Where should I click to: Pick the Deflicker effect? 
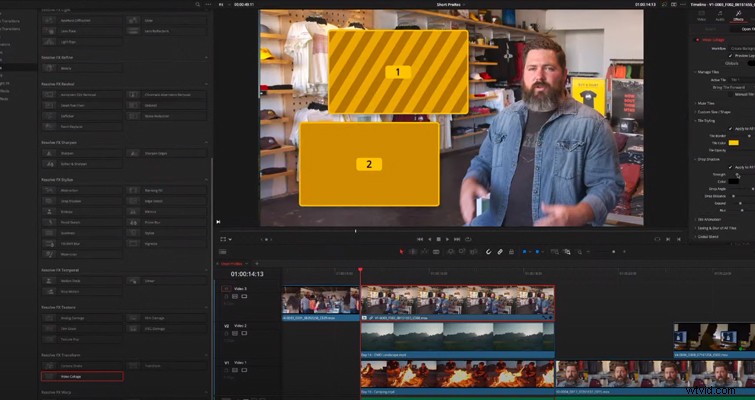[82, 116]
